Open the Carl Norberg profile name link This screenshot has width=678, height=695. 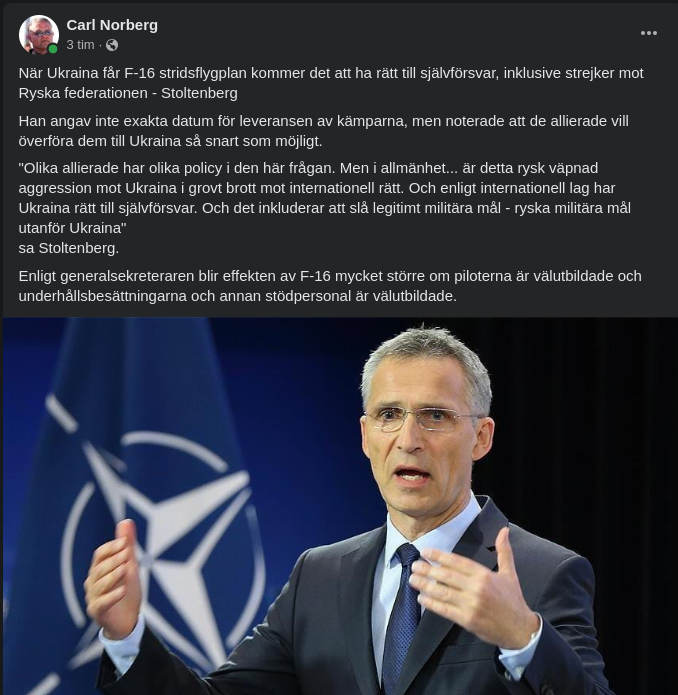(x=112, y=25)
